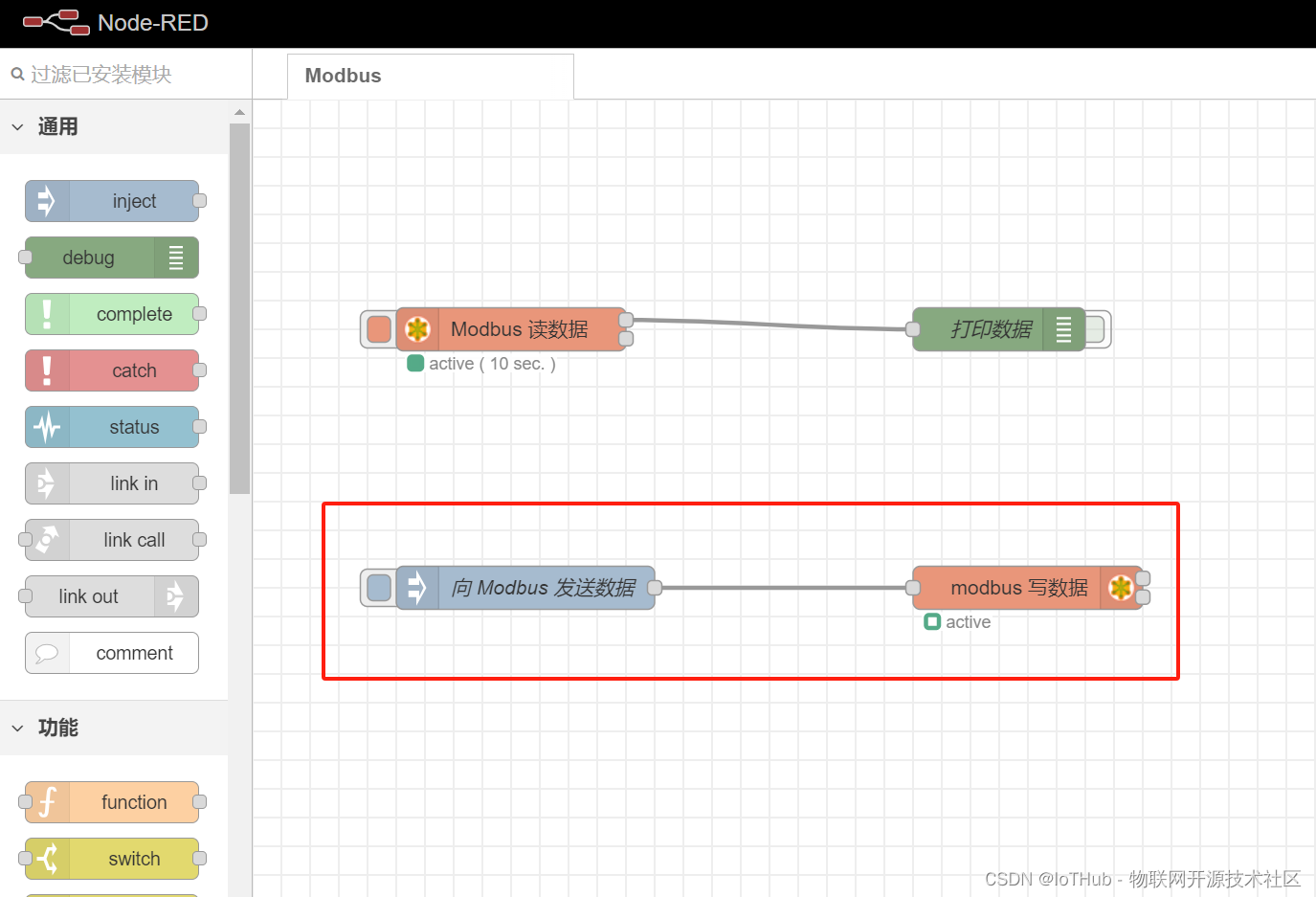This screenshot has width=1316, height=897.
Task: Click the search magnifier icon in palette filter
Action: pyautogui.click(x=17, y=74)
